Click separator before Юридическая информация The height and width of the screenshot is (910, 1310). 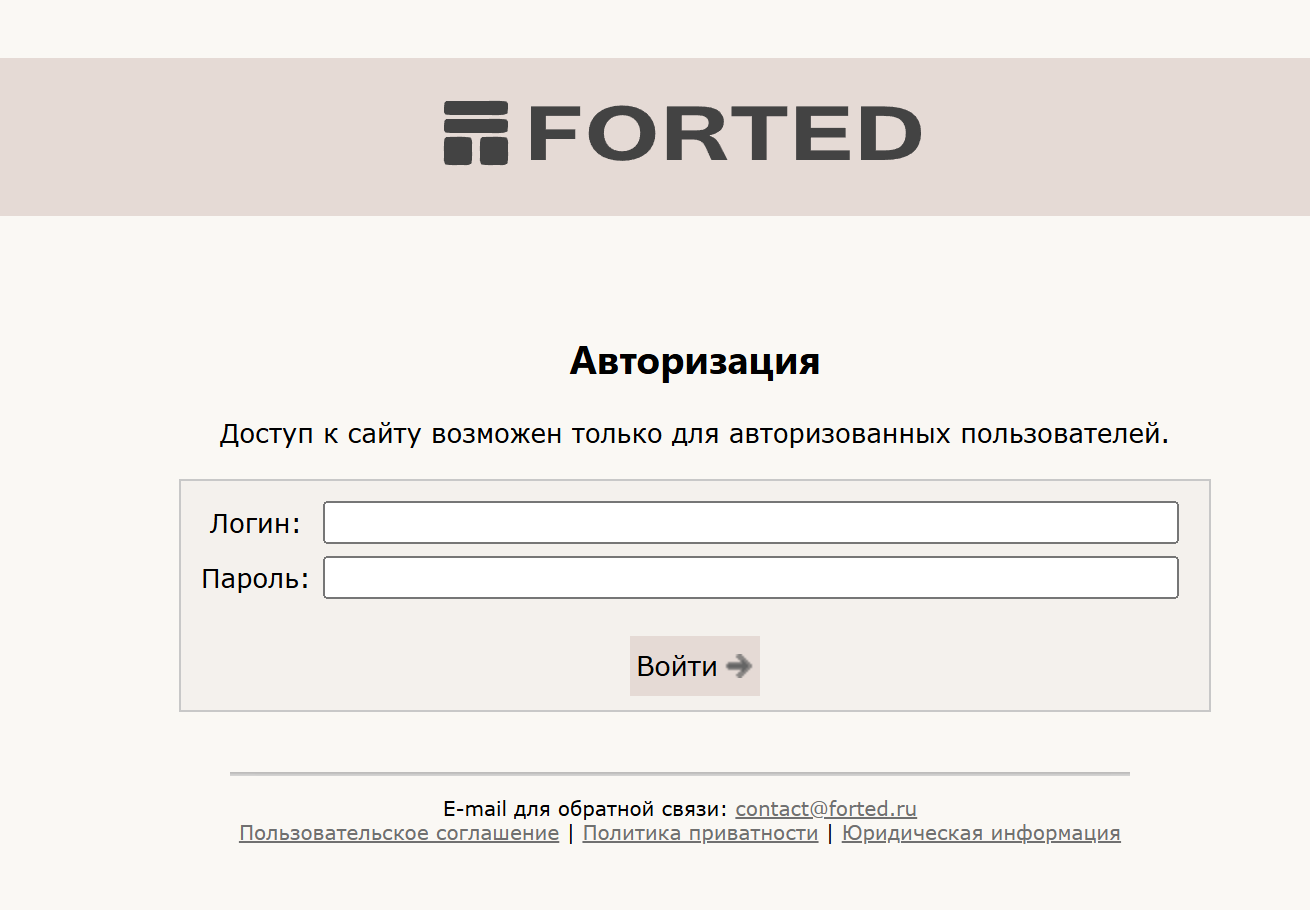pos(830,833)
